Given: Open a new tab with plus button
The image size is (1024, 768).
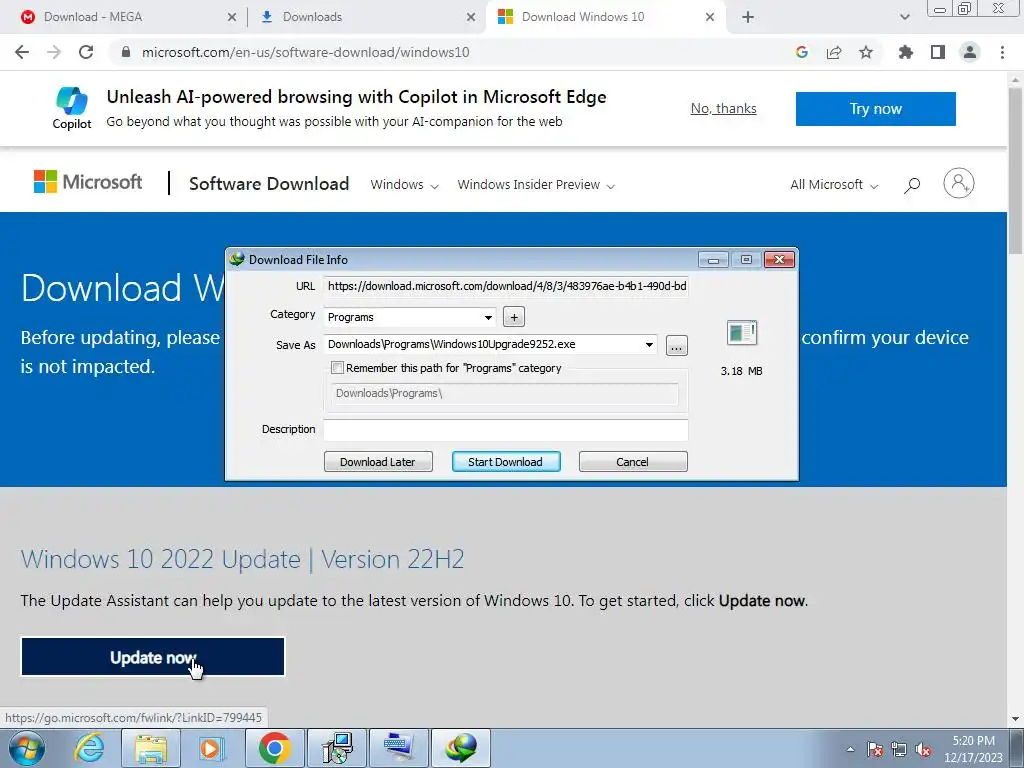Looking at the screenshot, I should 748,17.
